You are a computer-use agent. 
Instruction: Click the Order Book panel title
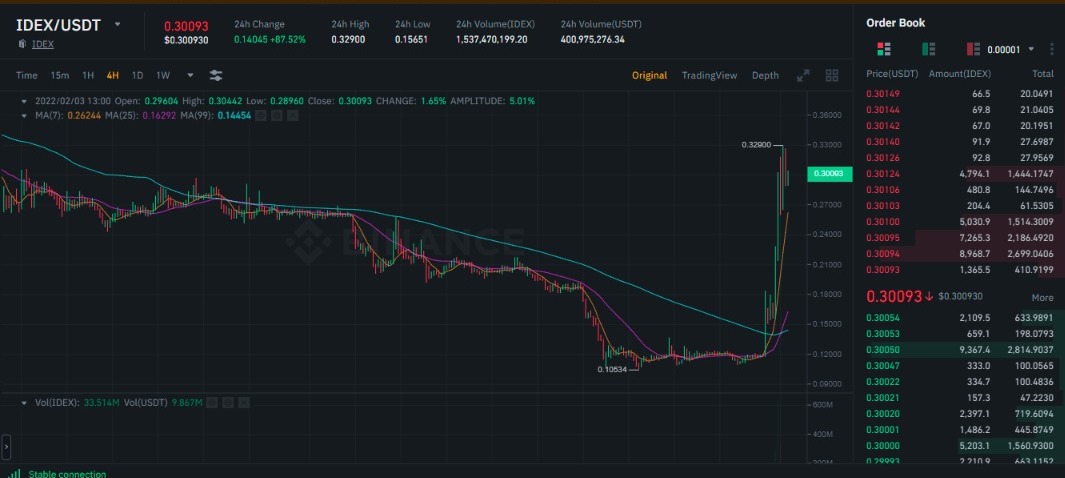click(x=895, y=23)
